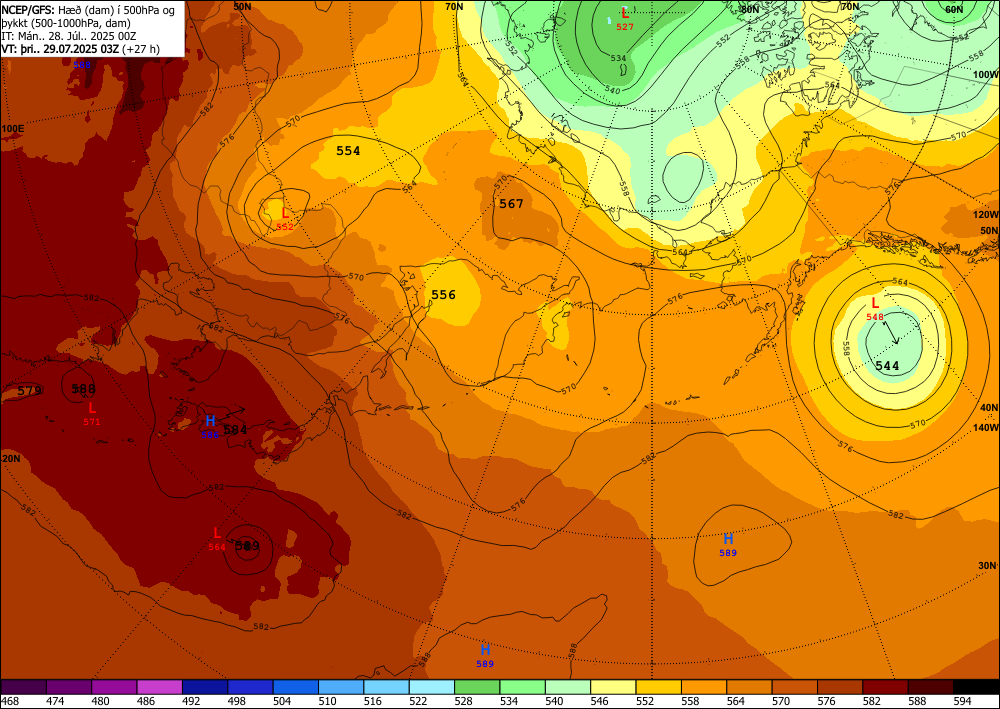This screenshot has width=1000, height=709.
Task: Select the '120W' longitude label
Action: 986,215
